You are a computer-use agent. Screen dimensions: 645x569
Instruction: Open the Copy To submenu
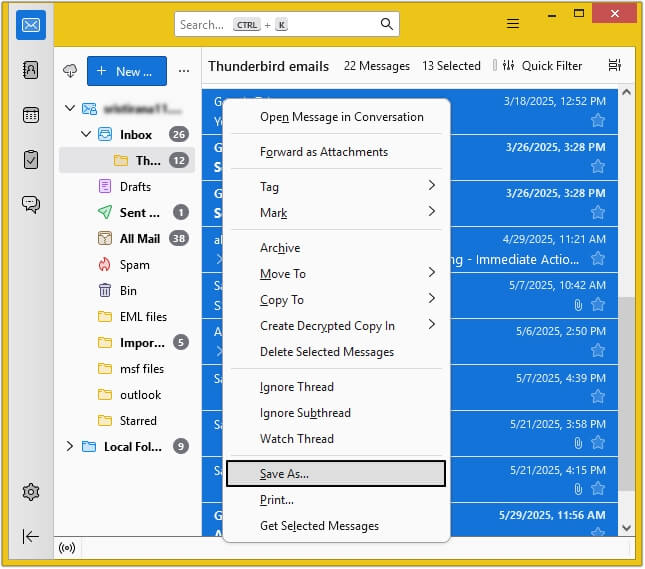tap(336, 300)
